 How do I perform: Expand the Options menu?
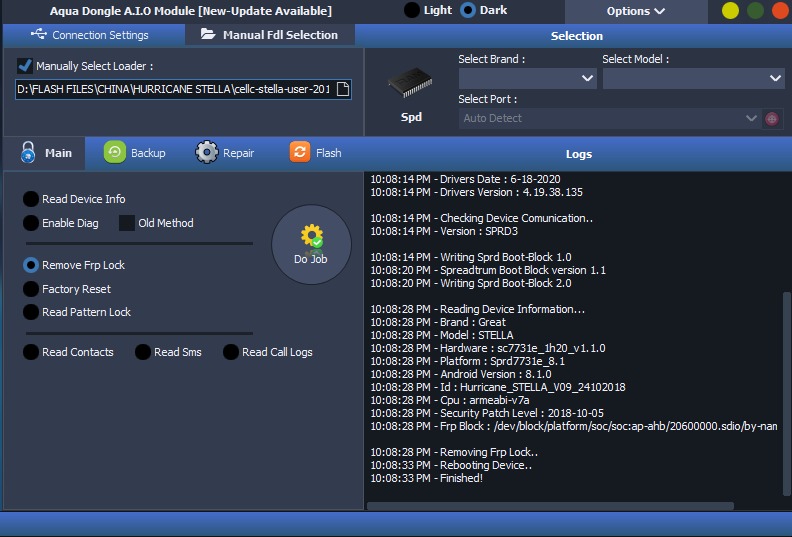[635, 11]
